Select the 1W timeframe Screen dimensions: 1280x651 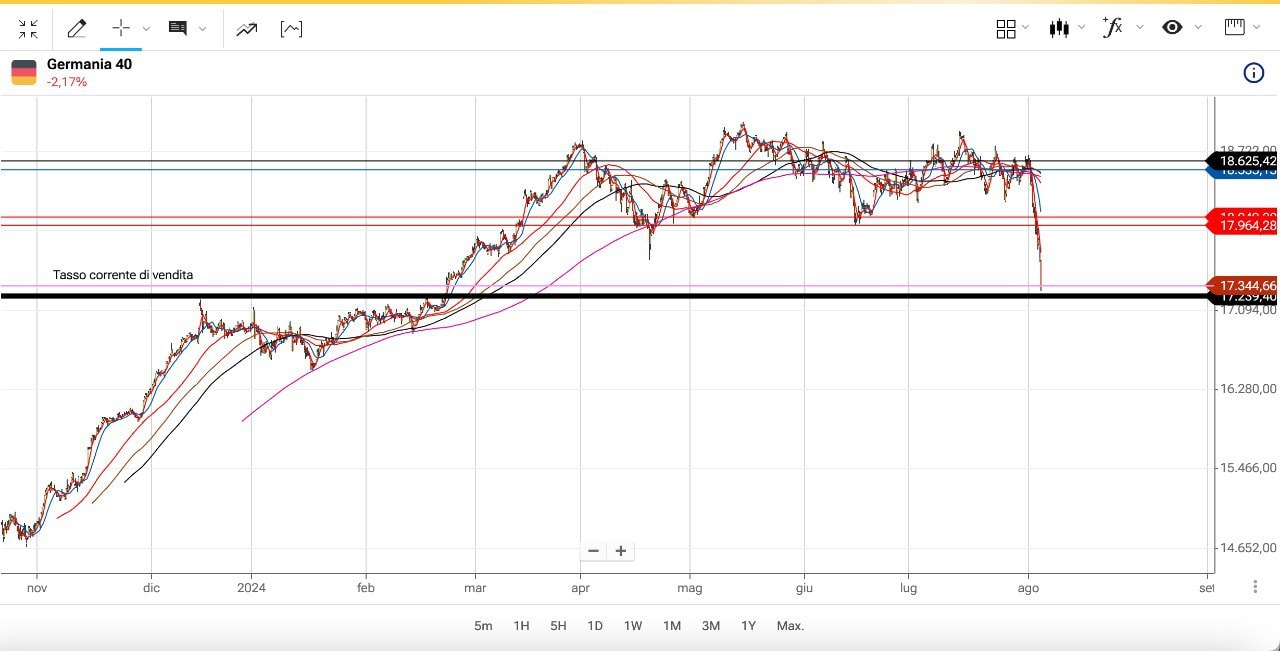(x=633, y=626)
